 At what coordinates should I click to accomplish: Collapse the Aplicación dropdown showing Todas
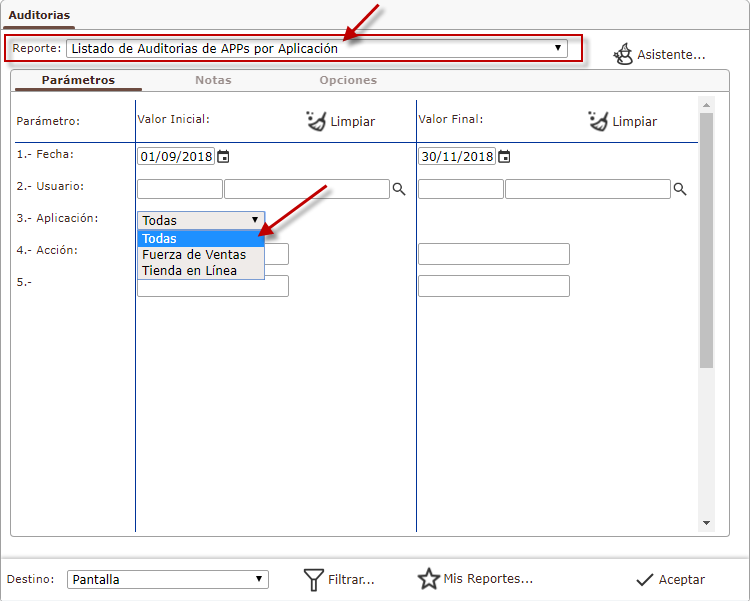click(201, 220)
